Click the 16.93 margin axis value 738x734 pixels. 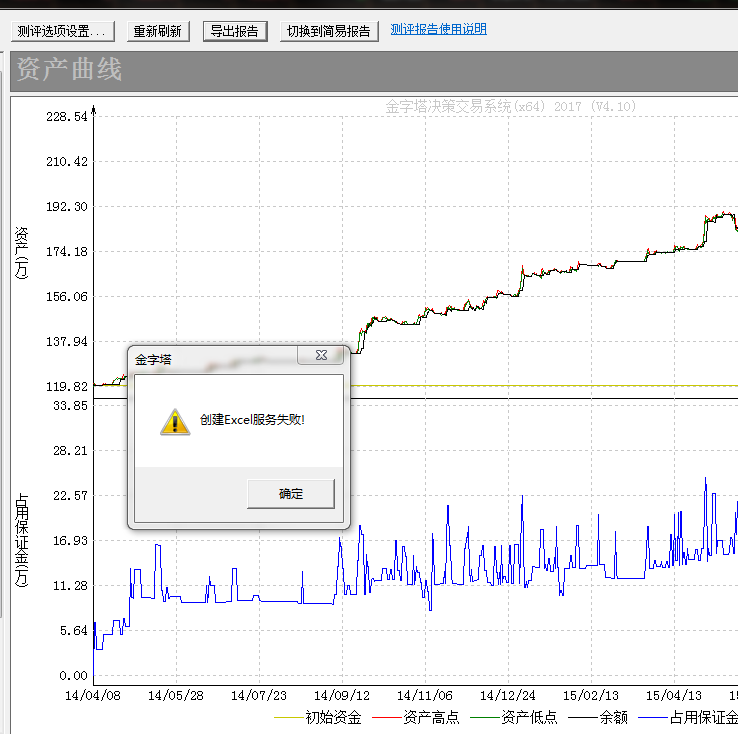[x=70, y=541]
